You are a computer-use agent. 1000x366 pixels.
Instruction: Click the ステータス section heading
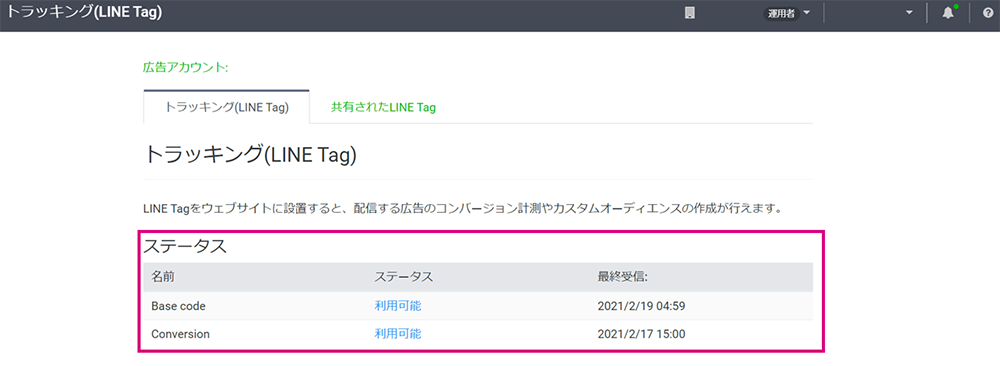185,247
